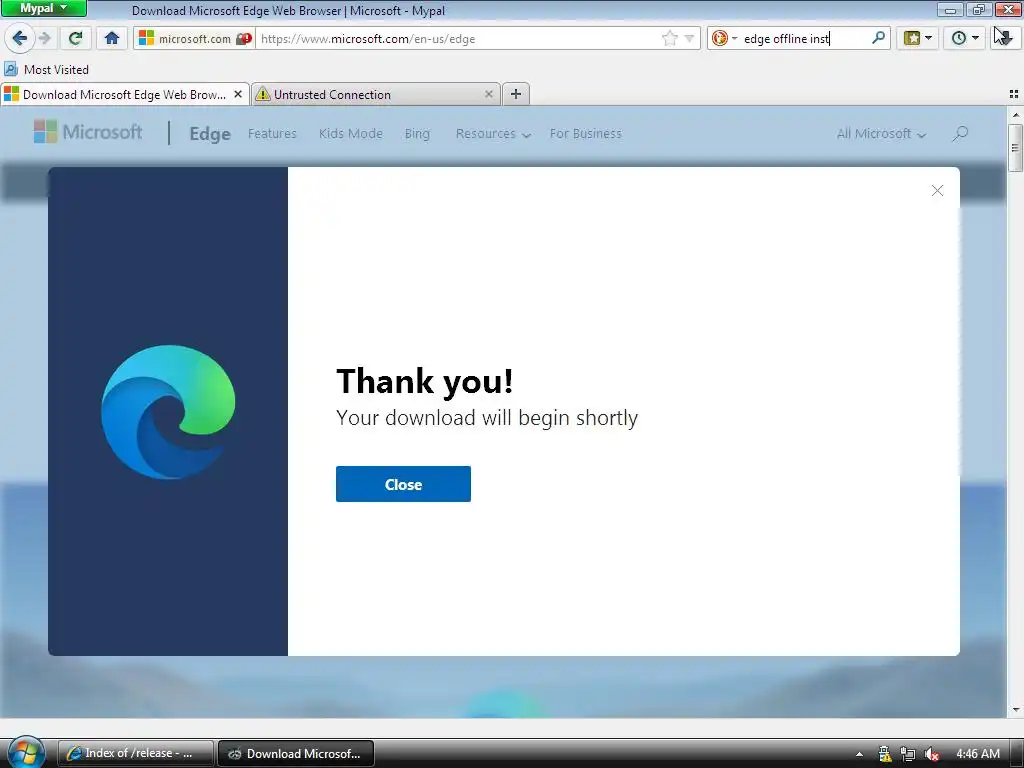Screen dimensions: 1024x768
Task: Open the bookmarks menu button
Action: coord(918,38)
